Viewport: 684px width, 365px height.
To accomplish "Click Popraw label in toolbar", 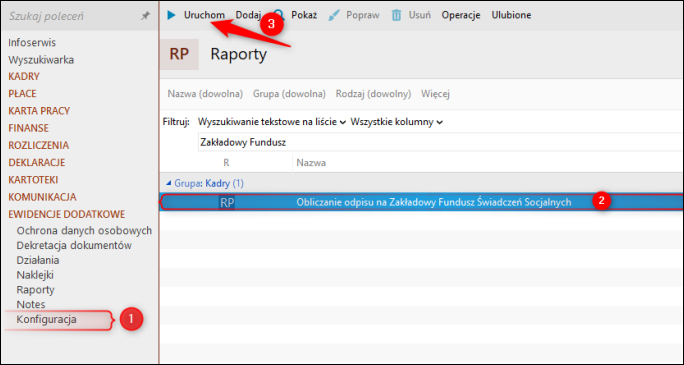I will pos(363,15).
